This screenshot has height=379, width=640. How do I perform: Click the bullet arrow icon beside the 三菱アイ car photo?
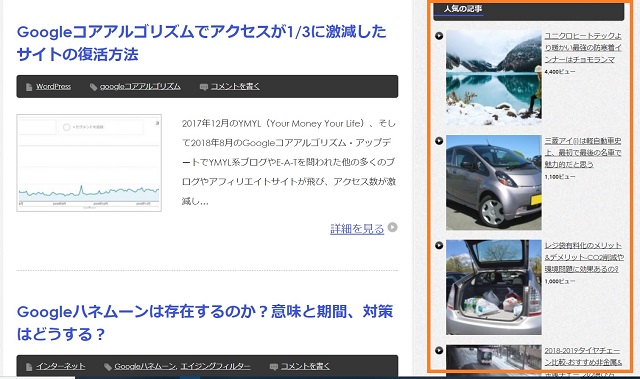(x=439, y=141)
